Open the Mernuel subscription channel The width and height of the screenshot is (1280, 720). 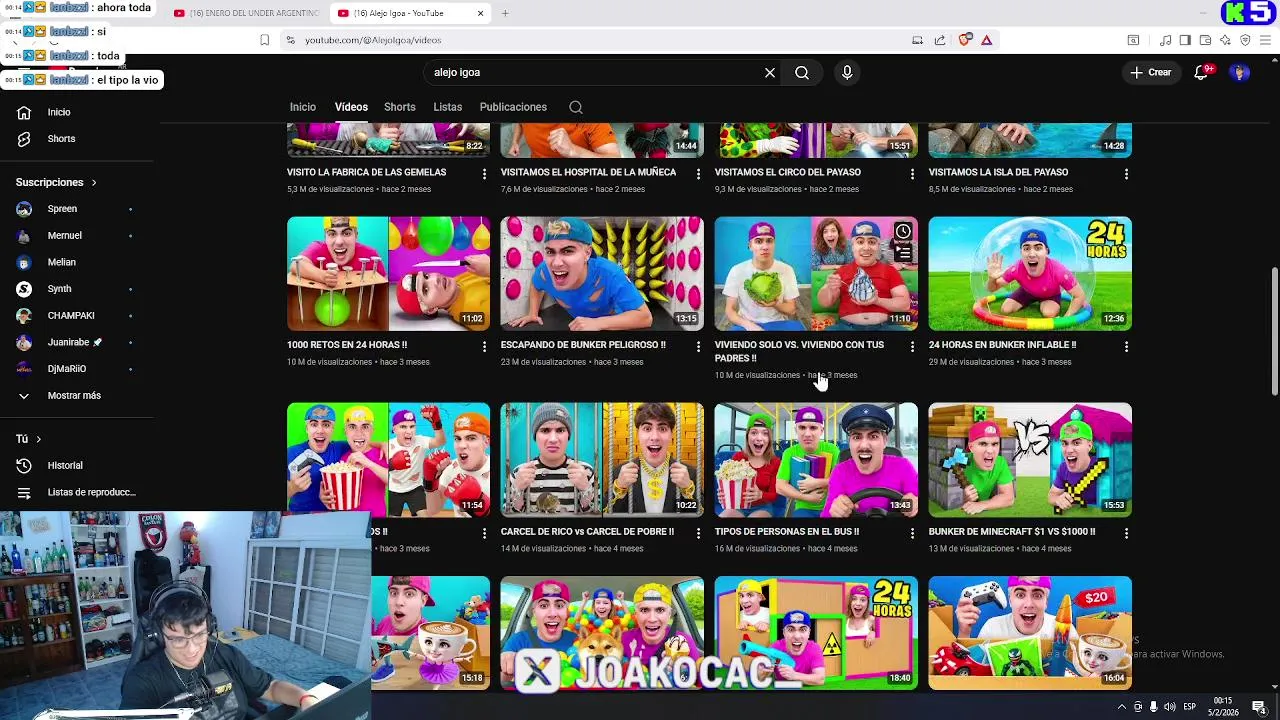pyautogui.click(x=77, y=236)
